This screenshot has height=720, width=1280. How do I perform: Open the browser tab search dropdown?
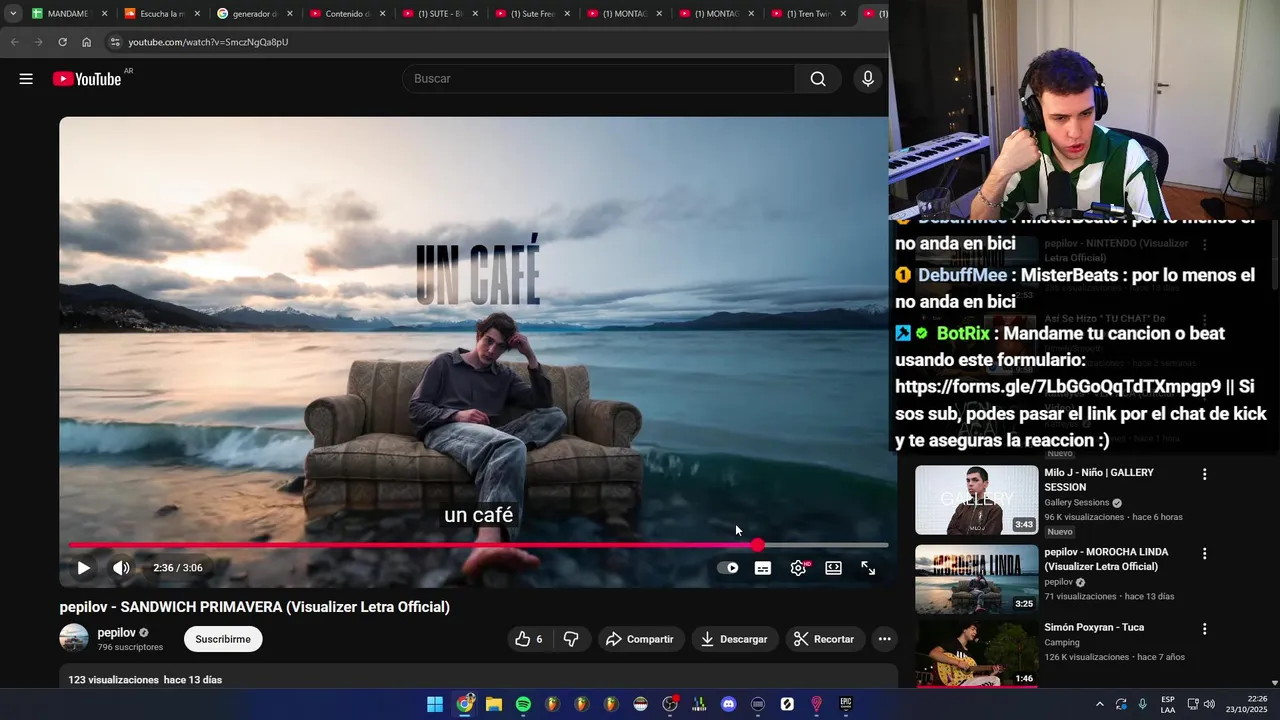coord(13,14)
